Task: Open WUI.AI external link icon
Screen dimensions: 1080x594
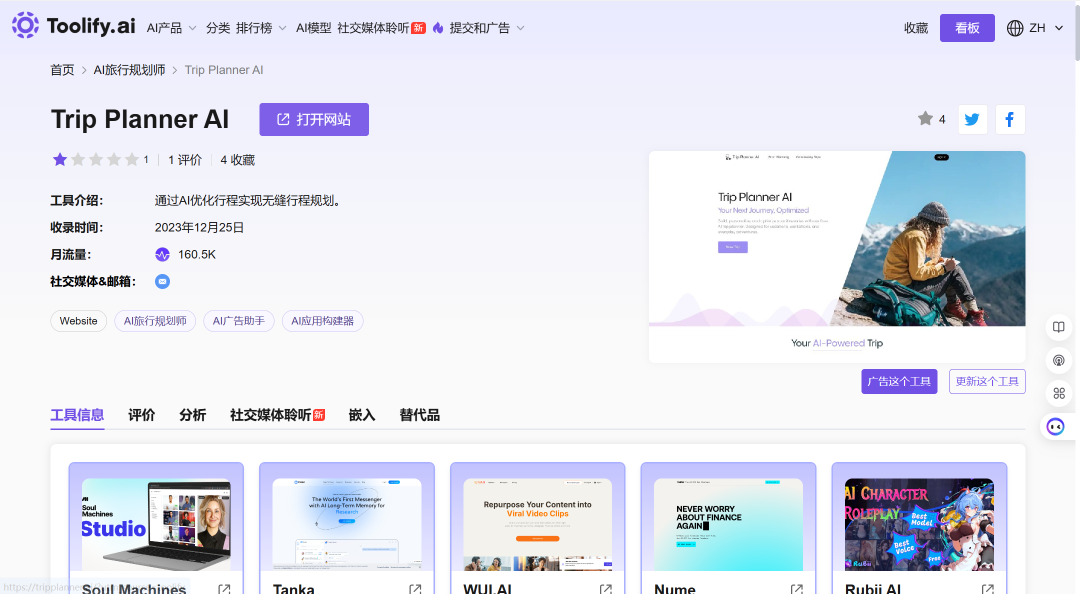Action: pyautogui.click(x=606, y=589)
